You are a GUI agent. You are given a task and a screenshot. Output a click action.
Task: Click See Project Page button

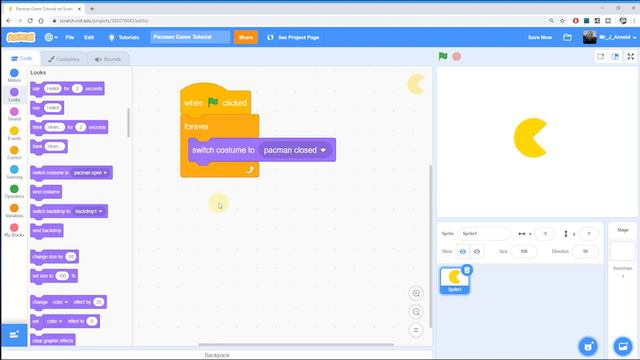(x=293, y=37)
